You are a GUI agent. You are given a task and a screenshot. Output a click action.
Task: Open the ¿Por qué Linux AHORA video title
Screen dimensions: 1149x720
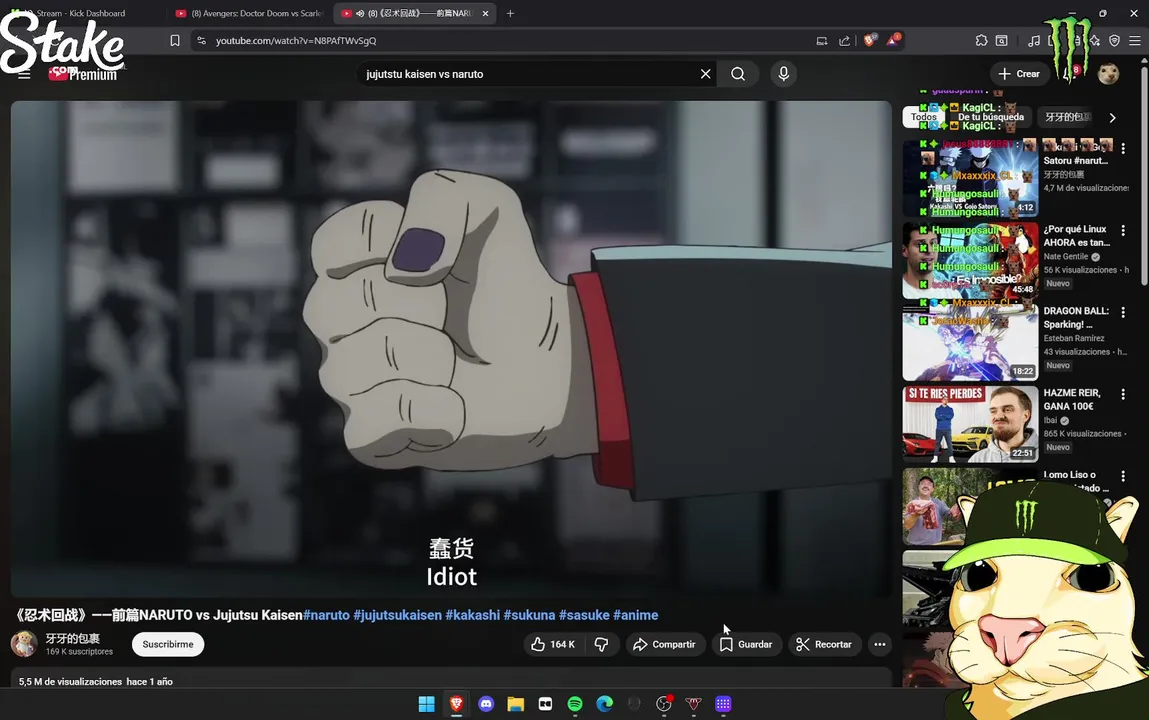1076,236
